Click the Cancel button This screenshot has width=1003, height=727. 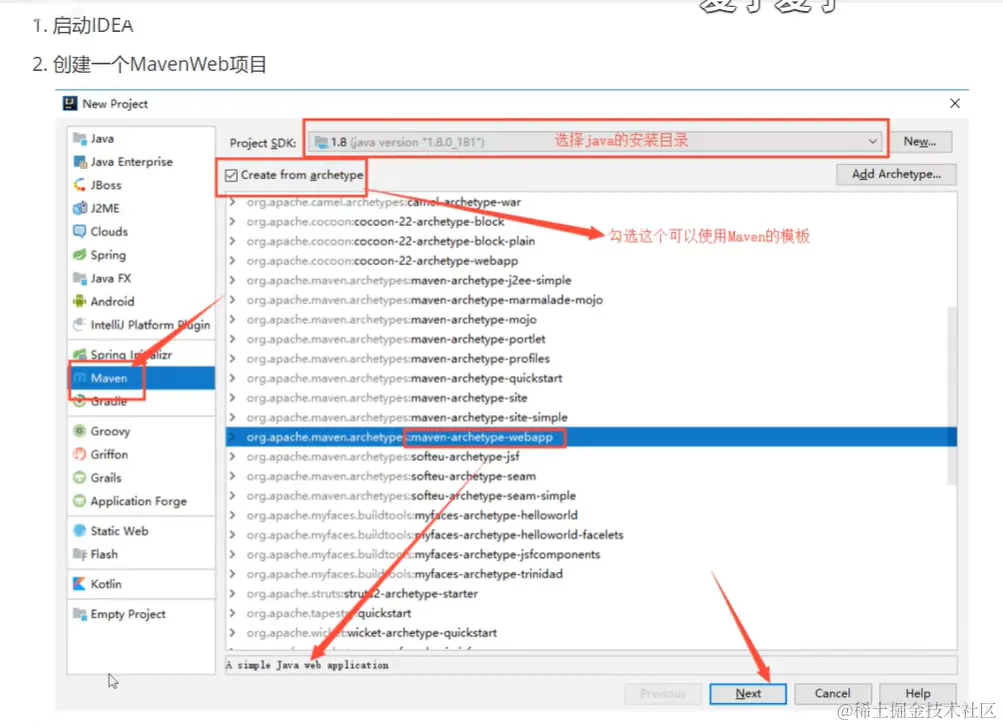(x=832, y=693)
